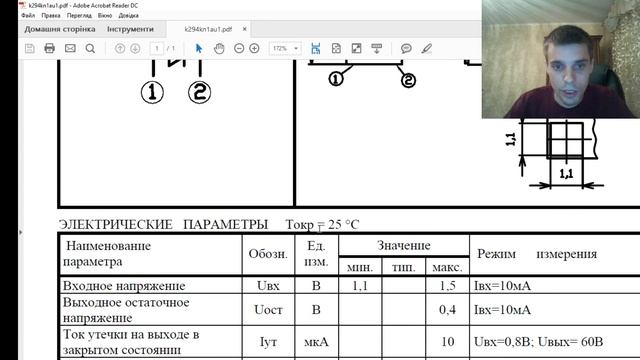The image size is (640, 360).
Task: Click the Ток утечки row label
Action: pyautogui.click(x=131, y=342)
